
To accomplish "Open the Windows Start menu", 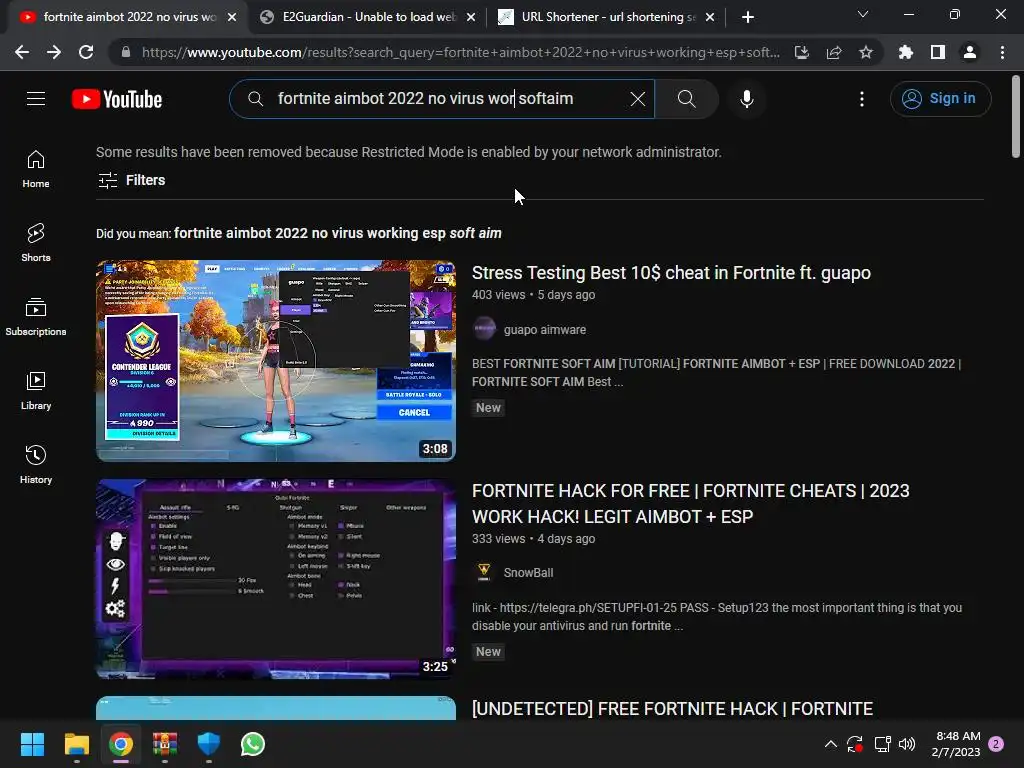I will (x=32, y=744).
